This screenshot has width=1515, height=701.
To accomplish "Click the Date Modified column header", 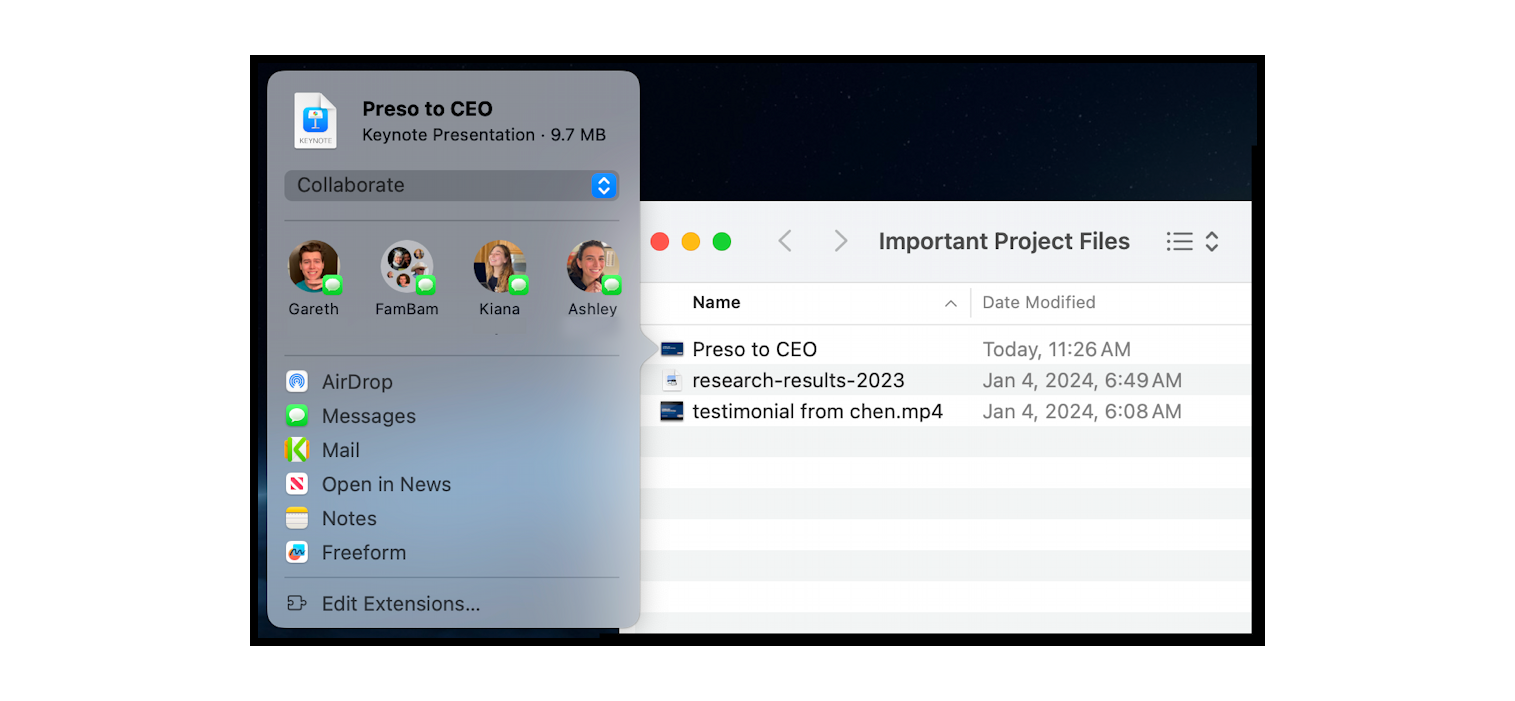I will point(1039,302).
